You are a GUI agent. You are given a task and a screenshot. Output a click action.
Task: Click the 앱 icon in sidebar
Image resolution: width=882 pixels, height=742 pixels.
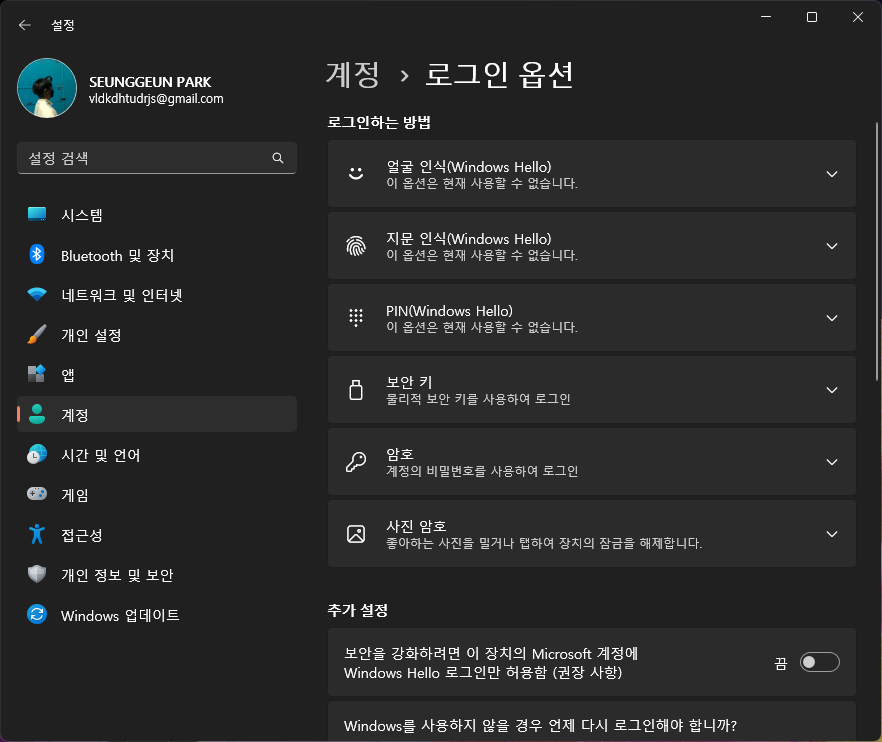pos(37,374)
